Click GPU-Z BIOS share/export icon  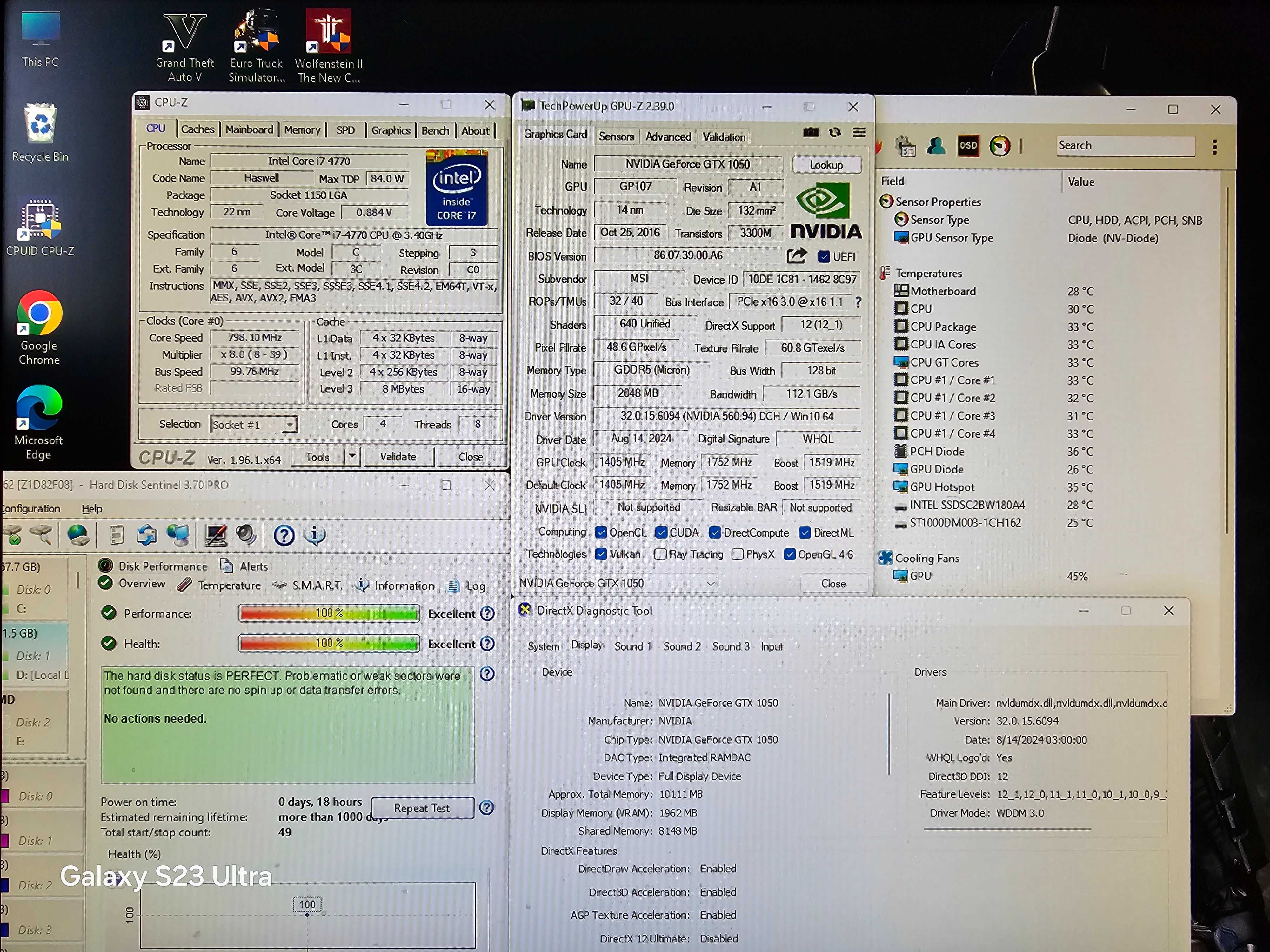coord(797,256)
